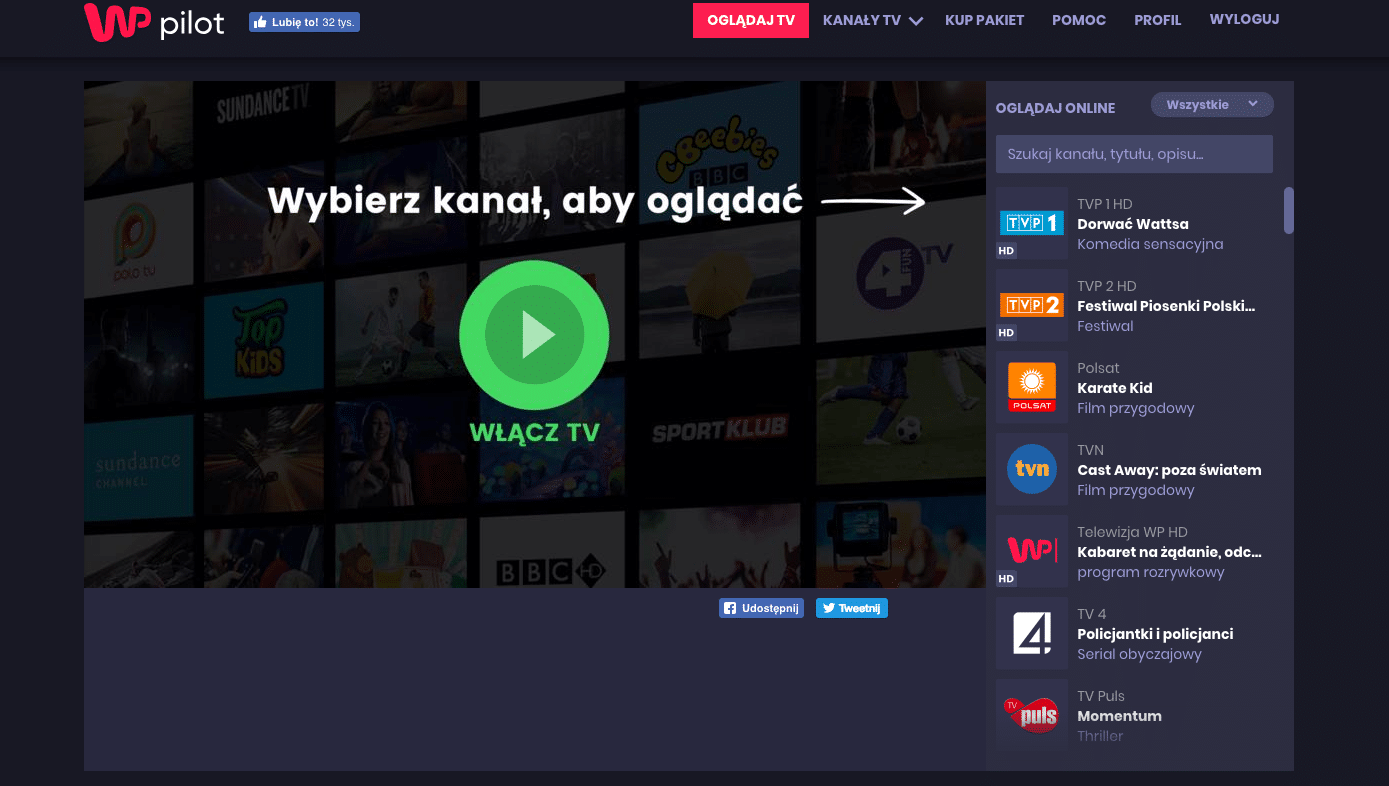
Task: Click the TVN channel name text
Action: point(1090,450)
